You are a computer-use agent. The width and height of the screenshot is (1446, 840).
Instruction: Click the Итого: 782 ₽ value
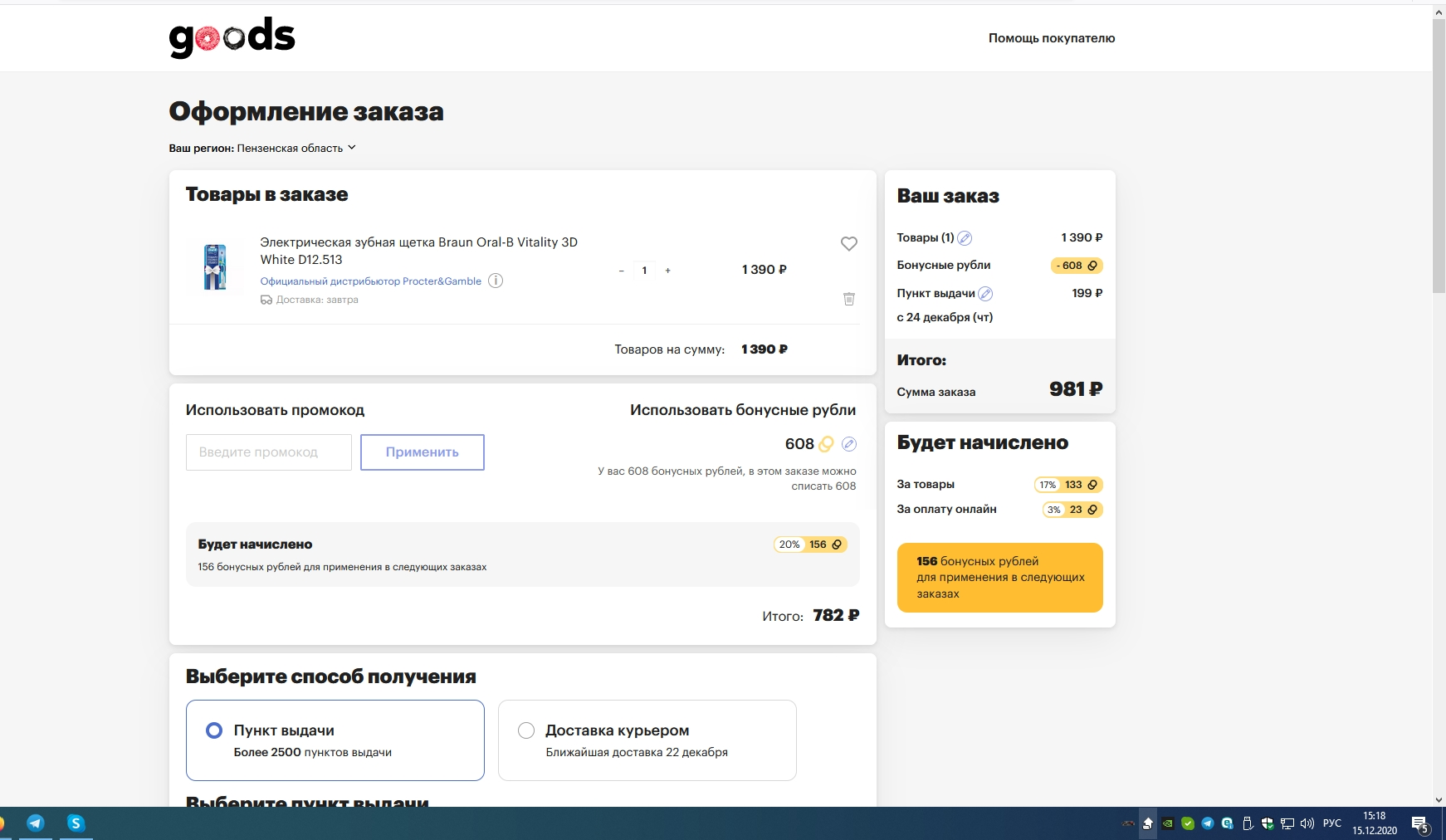836,615
